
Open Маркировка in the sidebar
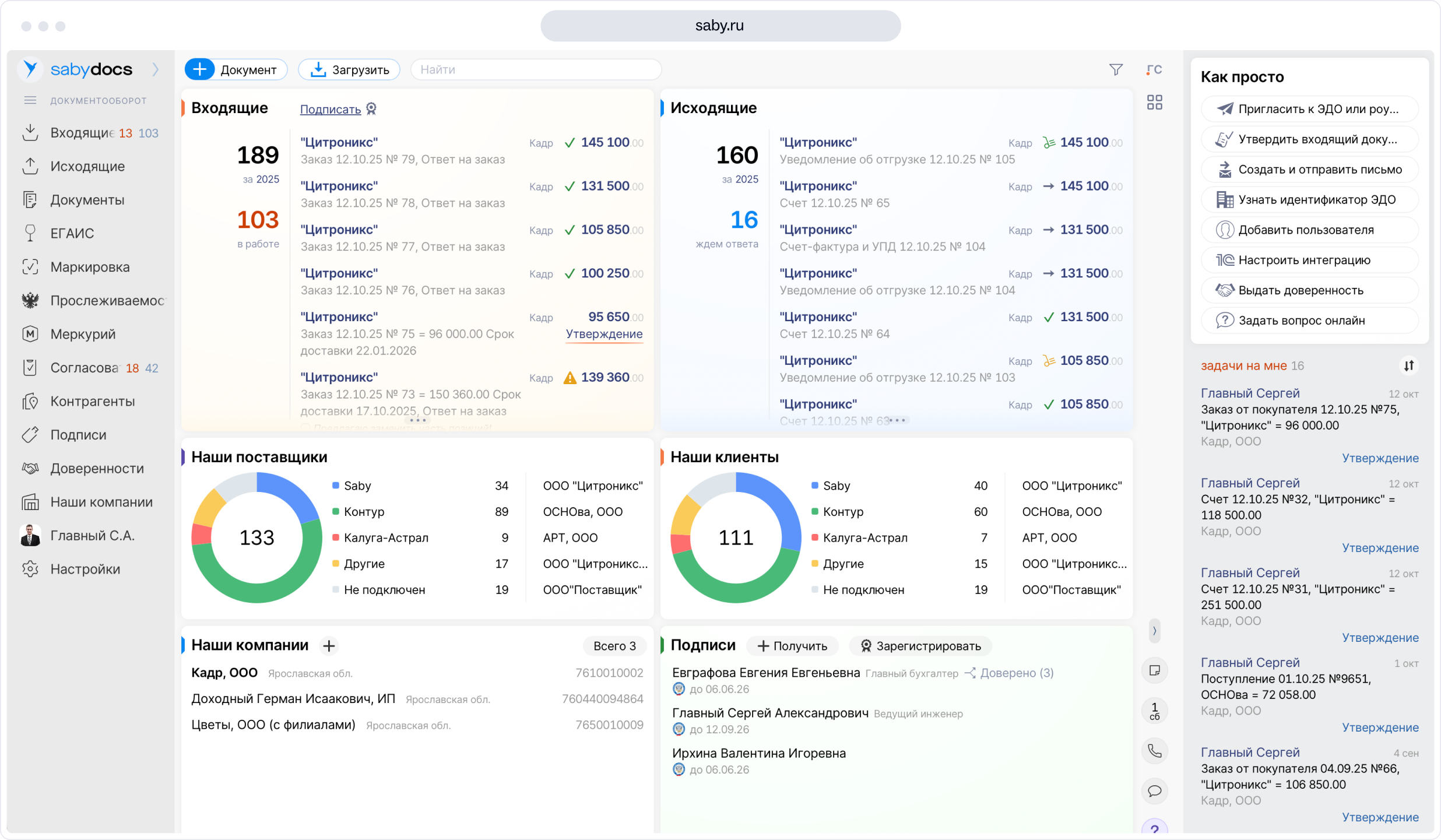pyautogui.click(x=90, y=267)
